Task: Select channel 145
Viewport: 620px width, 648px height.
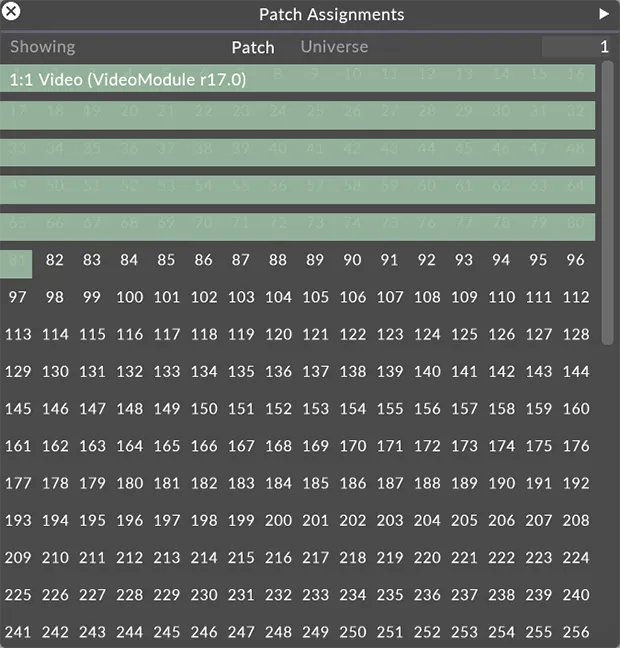Action: click(18, 409)
